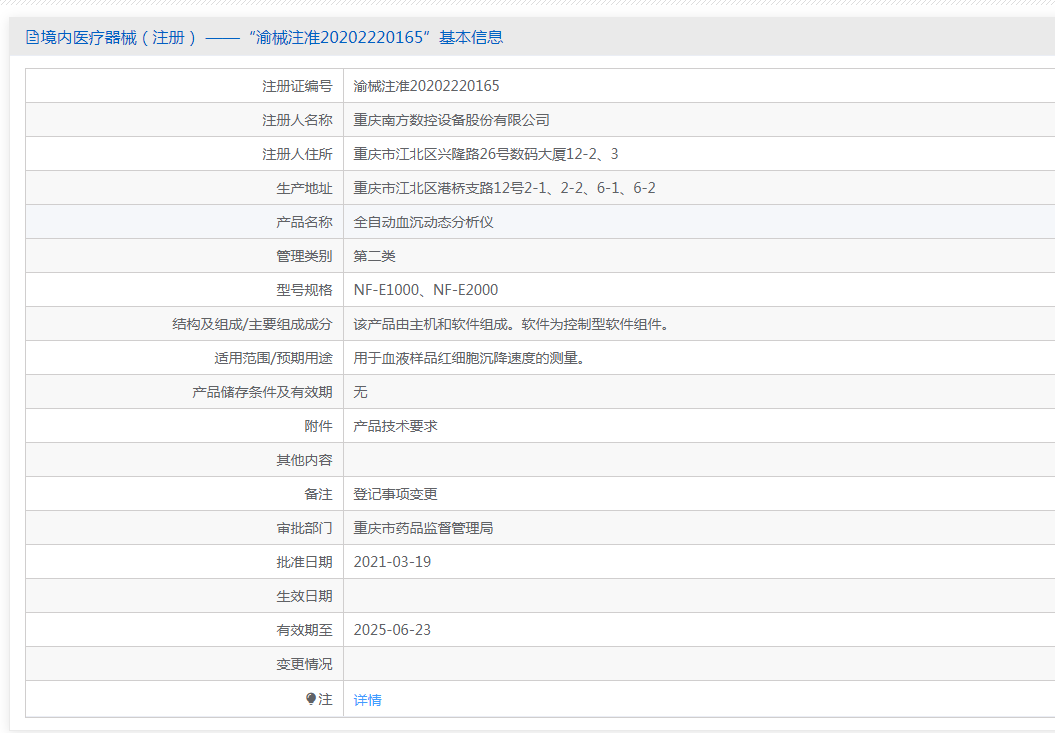Click approval date 2021-03-19

pyautogui.click(x=392, y=562)
